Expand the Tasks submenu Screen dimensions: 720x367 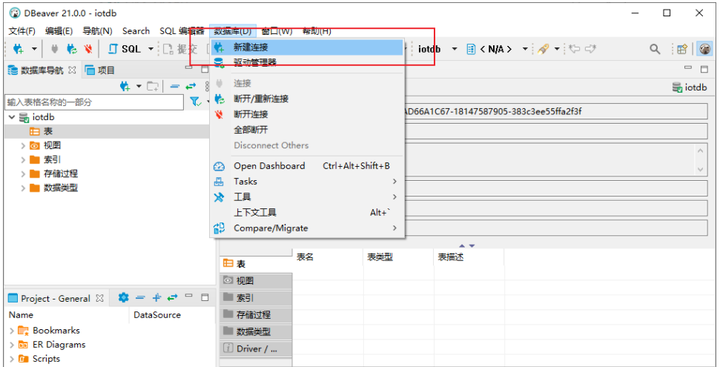pyautogui.click(x=307, y=181)
